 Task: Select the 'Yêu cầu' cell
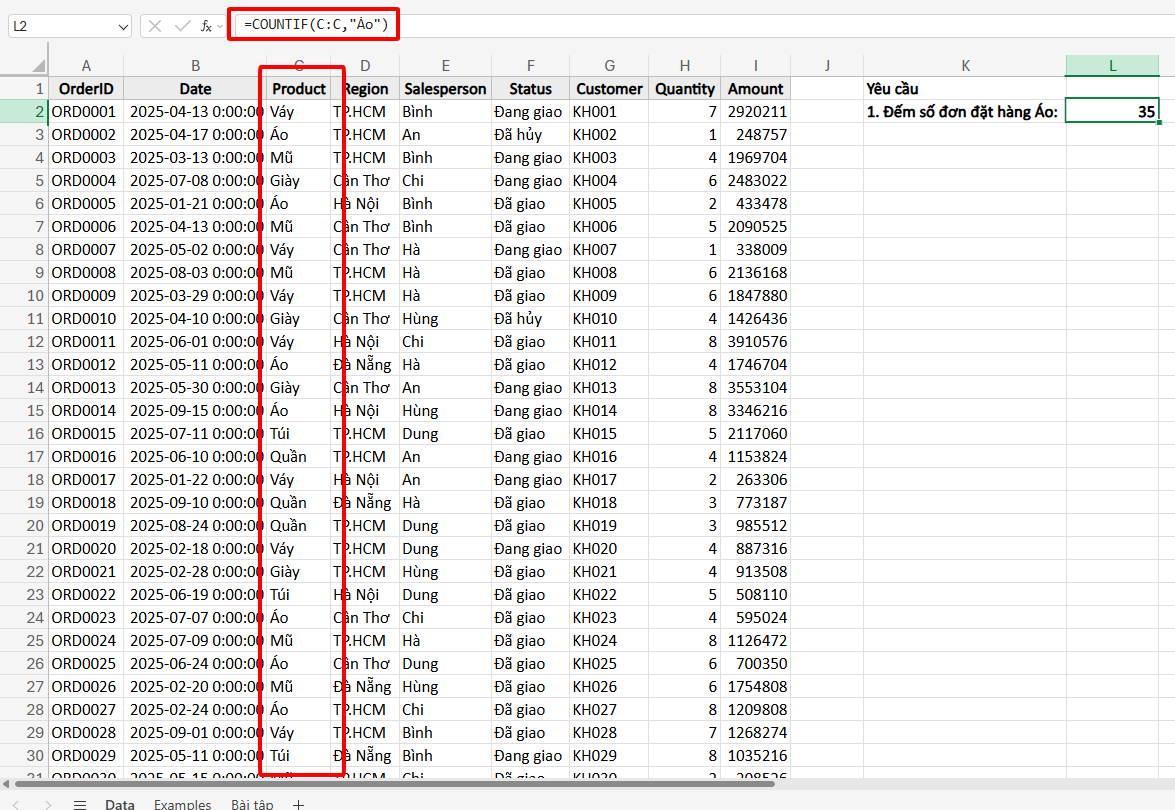pos(965,88)
